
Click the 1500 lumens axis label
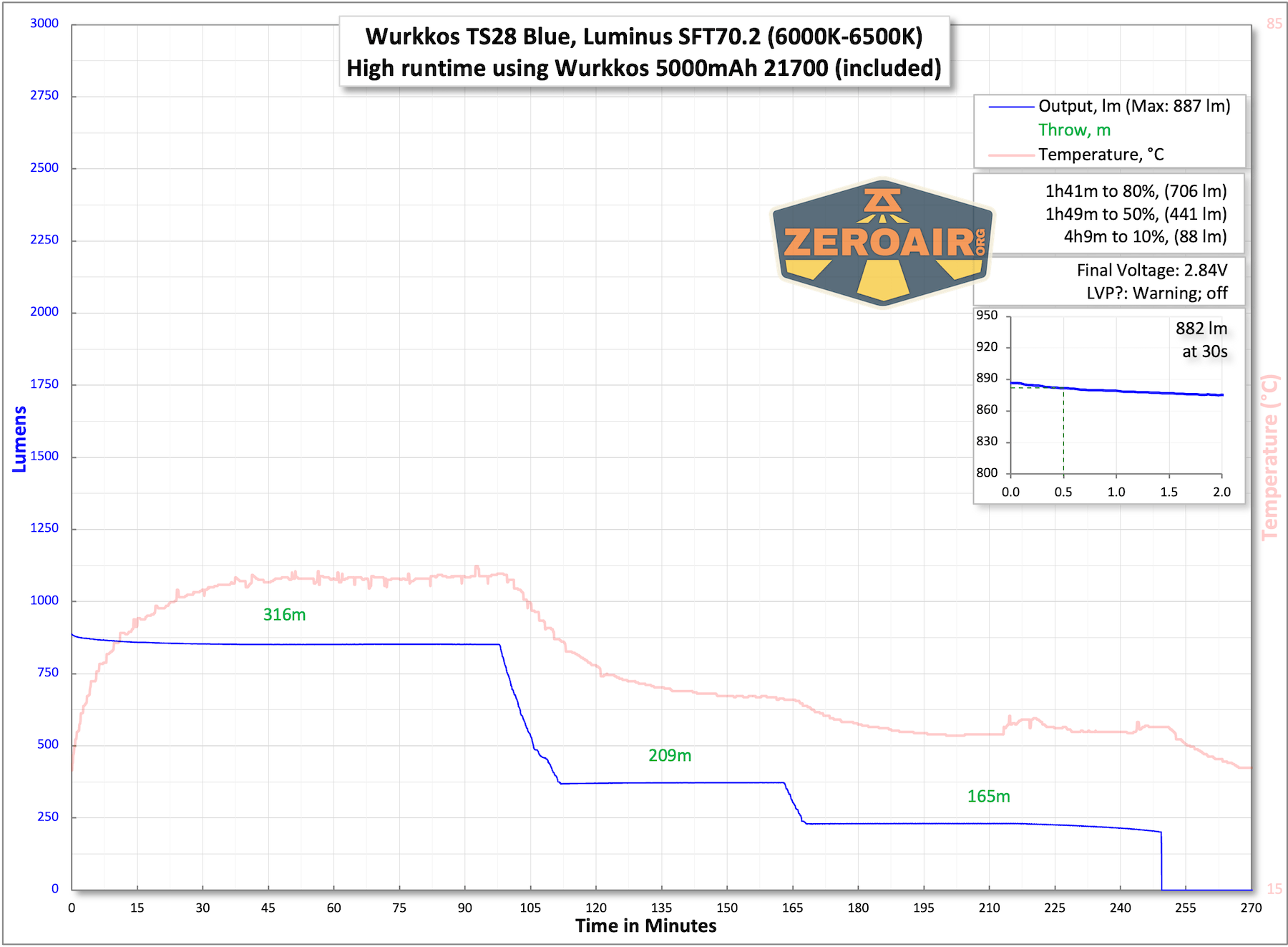pyautogui.click(x=44, y=457)
